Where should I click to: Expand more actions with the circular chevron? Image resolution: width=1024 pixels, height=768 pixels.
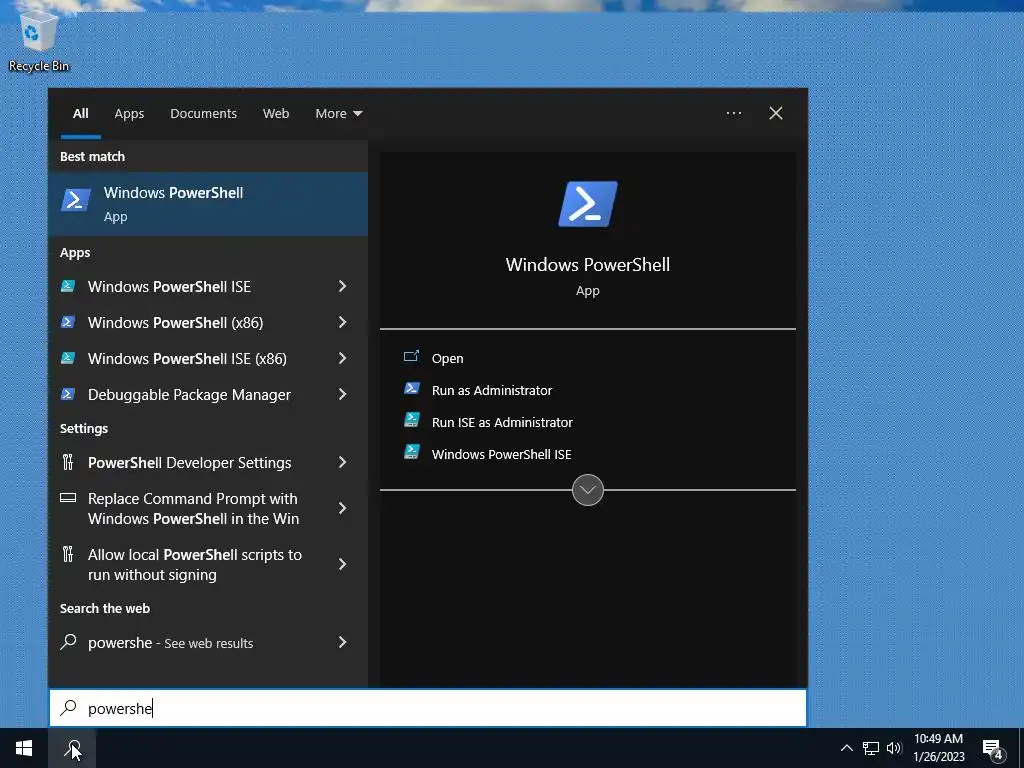588,490
